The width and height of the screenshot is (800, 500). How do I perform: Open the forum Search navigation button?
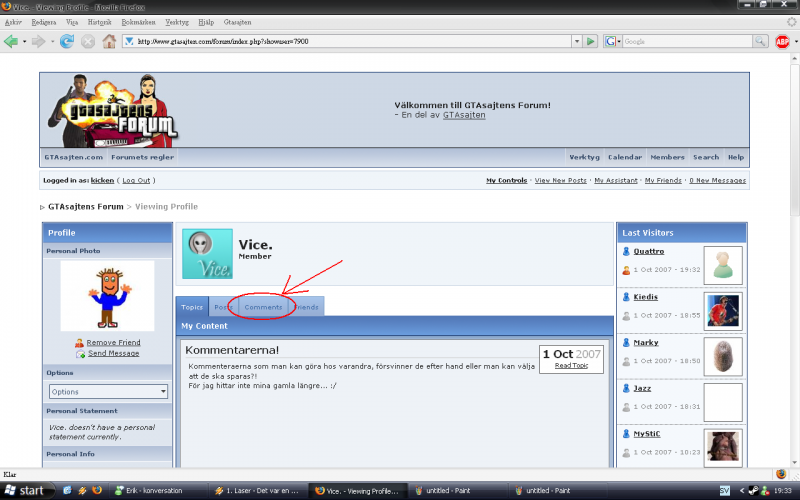706,157
